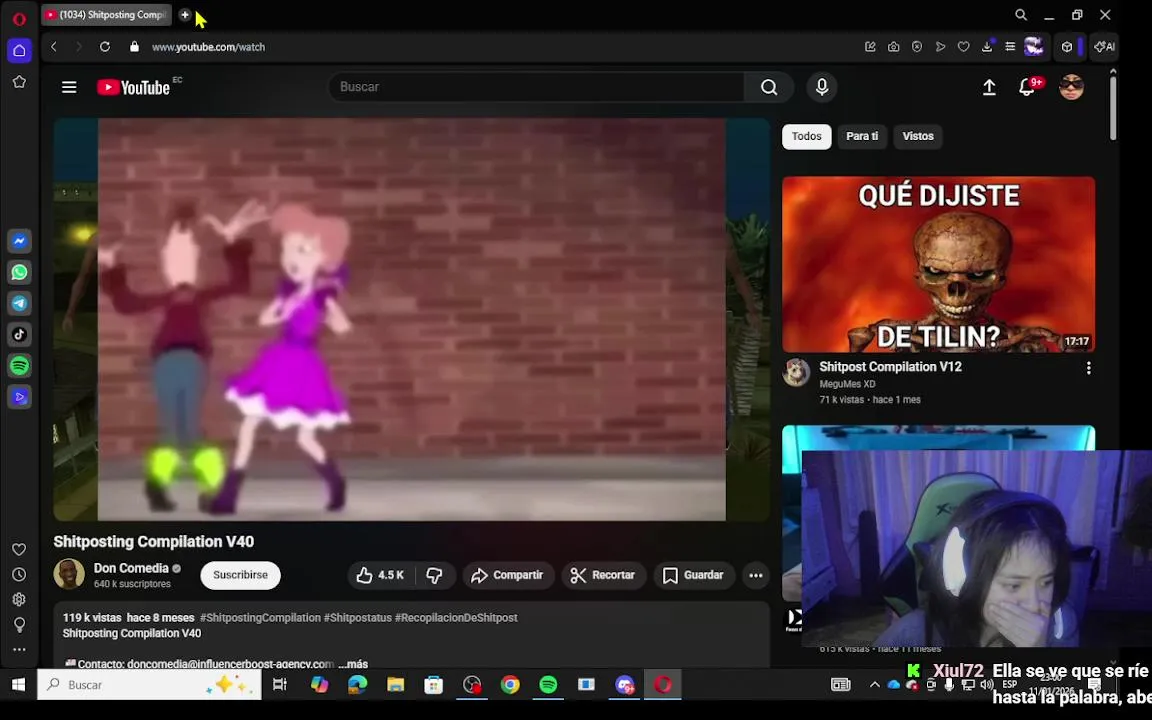1152x720 pixels.
Task: Select the Vistos filter chip
Action: tap(918, 136)
